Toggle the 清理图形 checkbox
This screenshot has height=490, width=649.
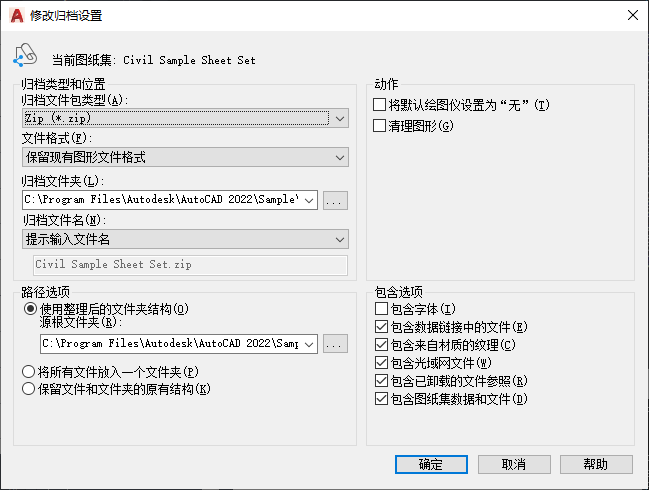379,126
